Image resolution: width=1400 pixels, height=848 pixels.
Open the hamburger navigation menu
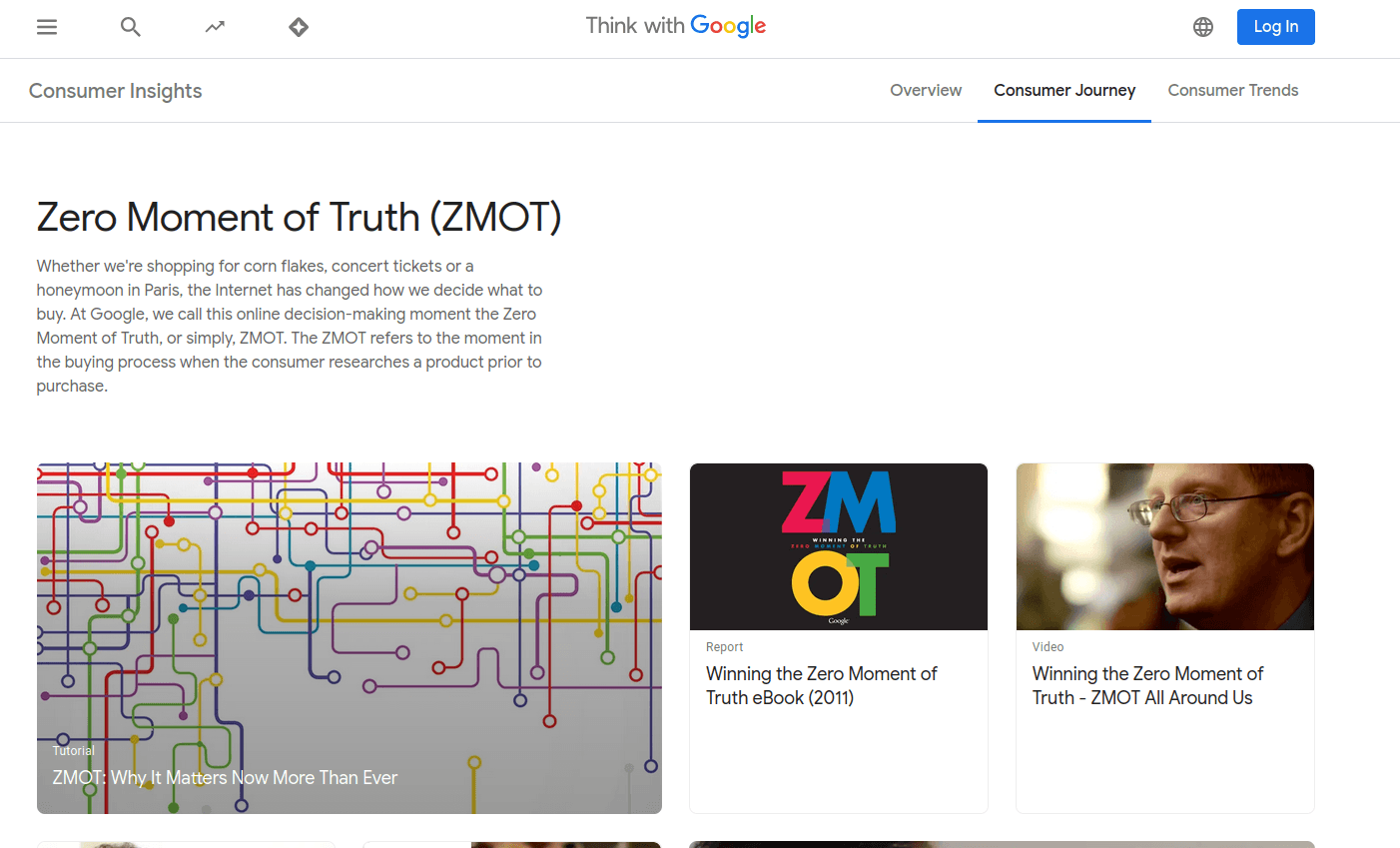46,27
